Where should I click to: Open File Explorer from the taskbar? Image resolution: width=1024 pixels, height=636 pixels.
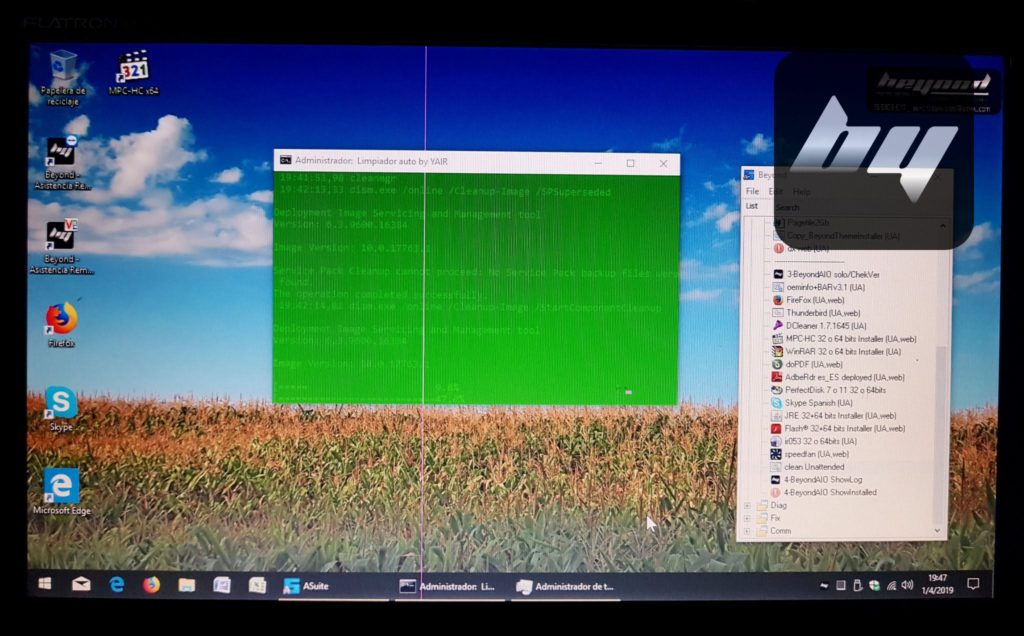187,585
